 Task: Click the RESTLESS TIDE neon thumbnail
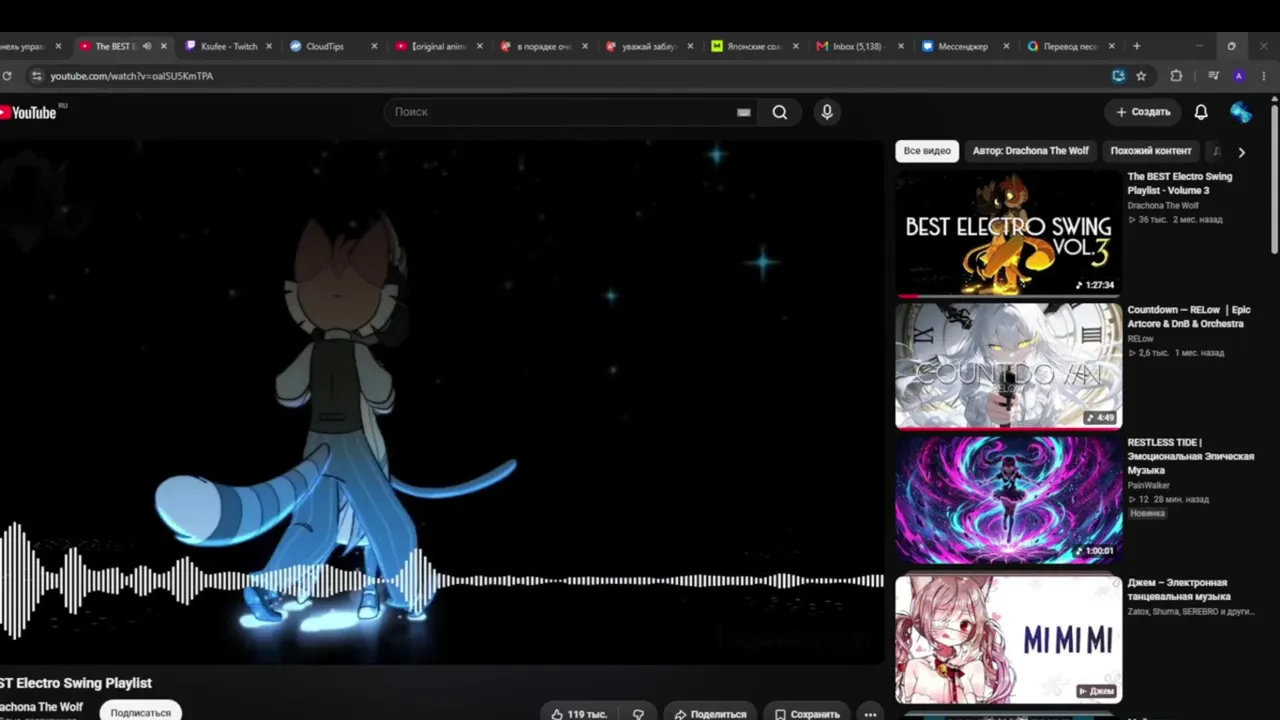[1008, 499]
